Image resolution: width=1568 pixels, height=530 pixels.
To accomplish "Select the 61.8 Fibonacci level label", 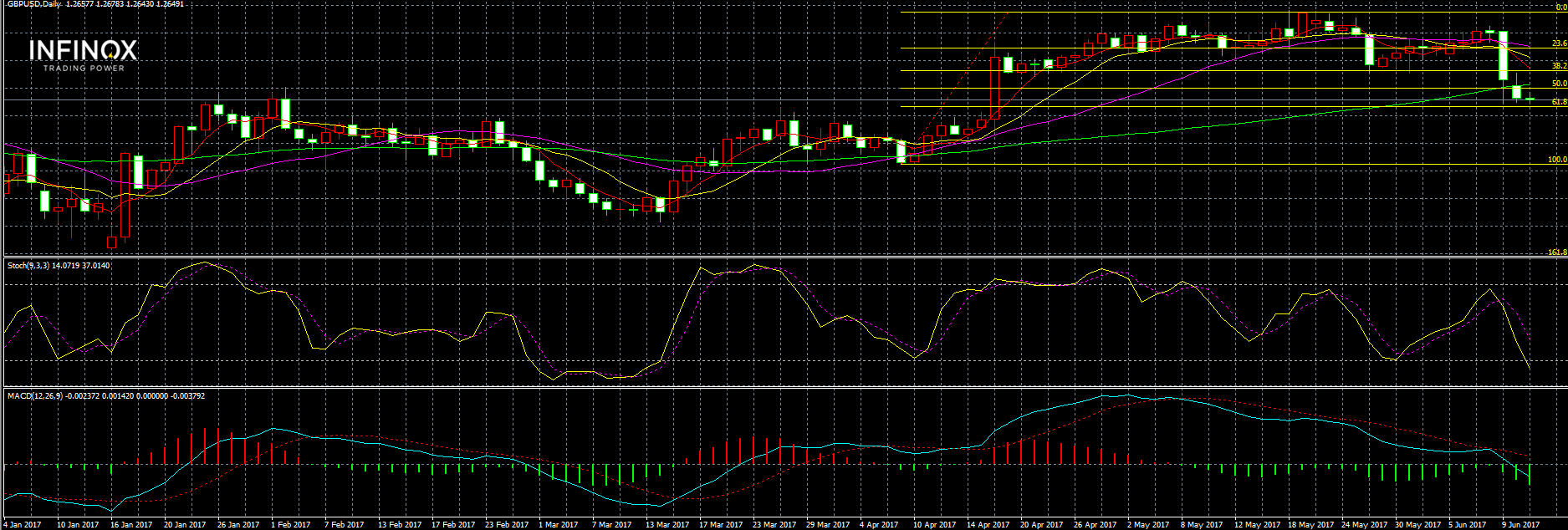I will [x=1559, y=102].
